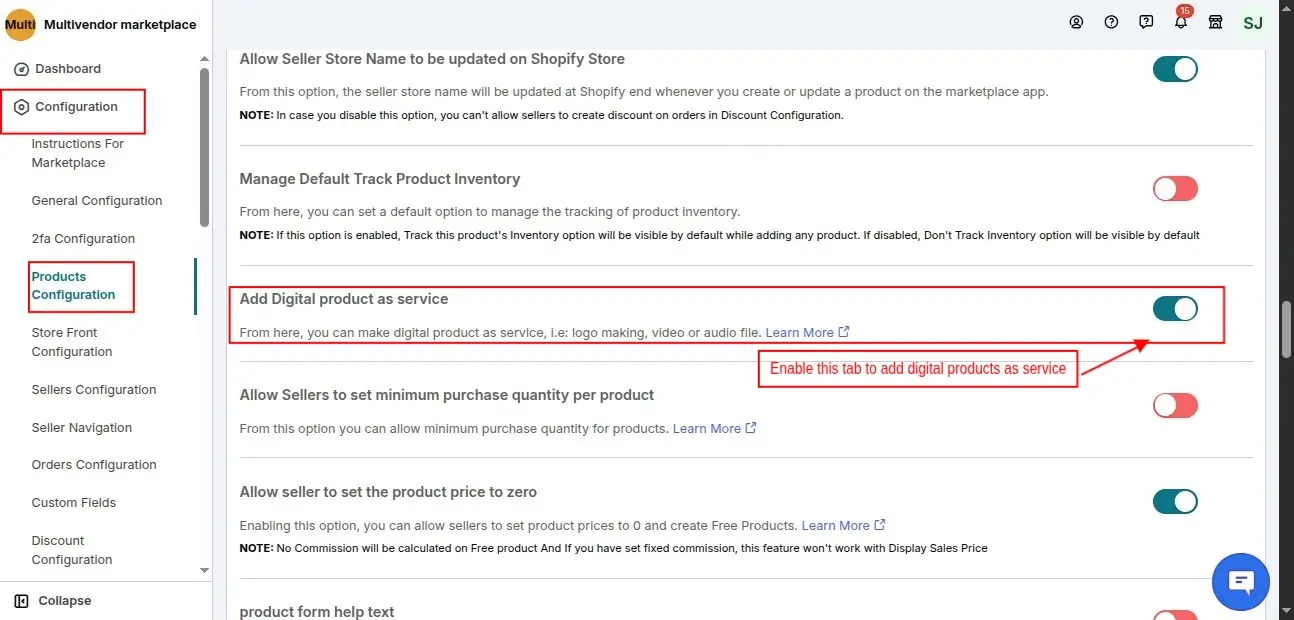The image size is (1294, 620).
Task: Open the profile icon in the header
Action: pyautogui.click(x=1076, y=21)
